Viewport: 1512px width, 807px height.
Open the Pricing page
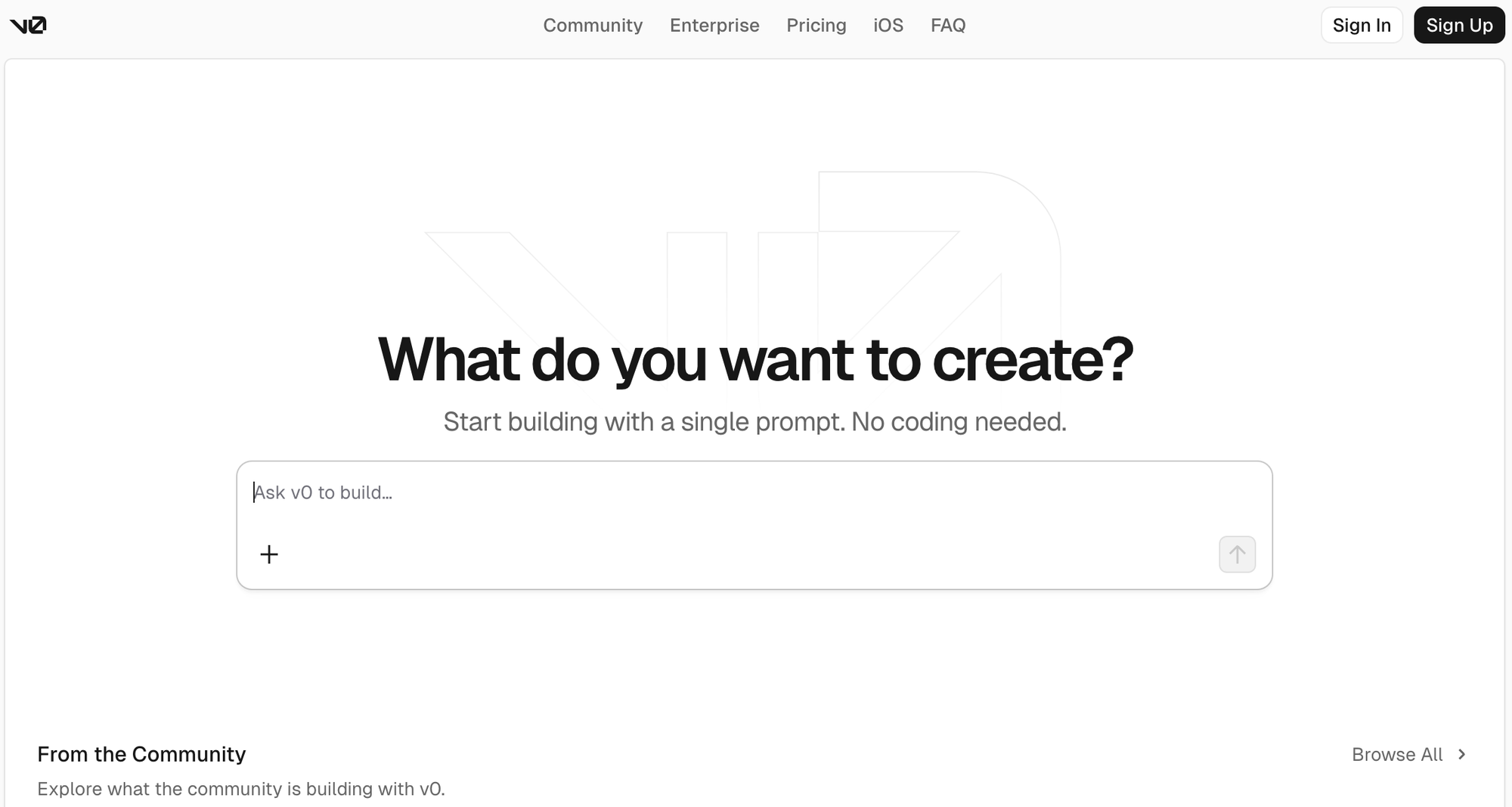click(x=816, y=25)
